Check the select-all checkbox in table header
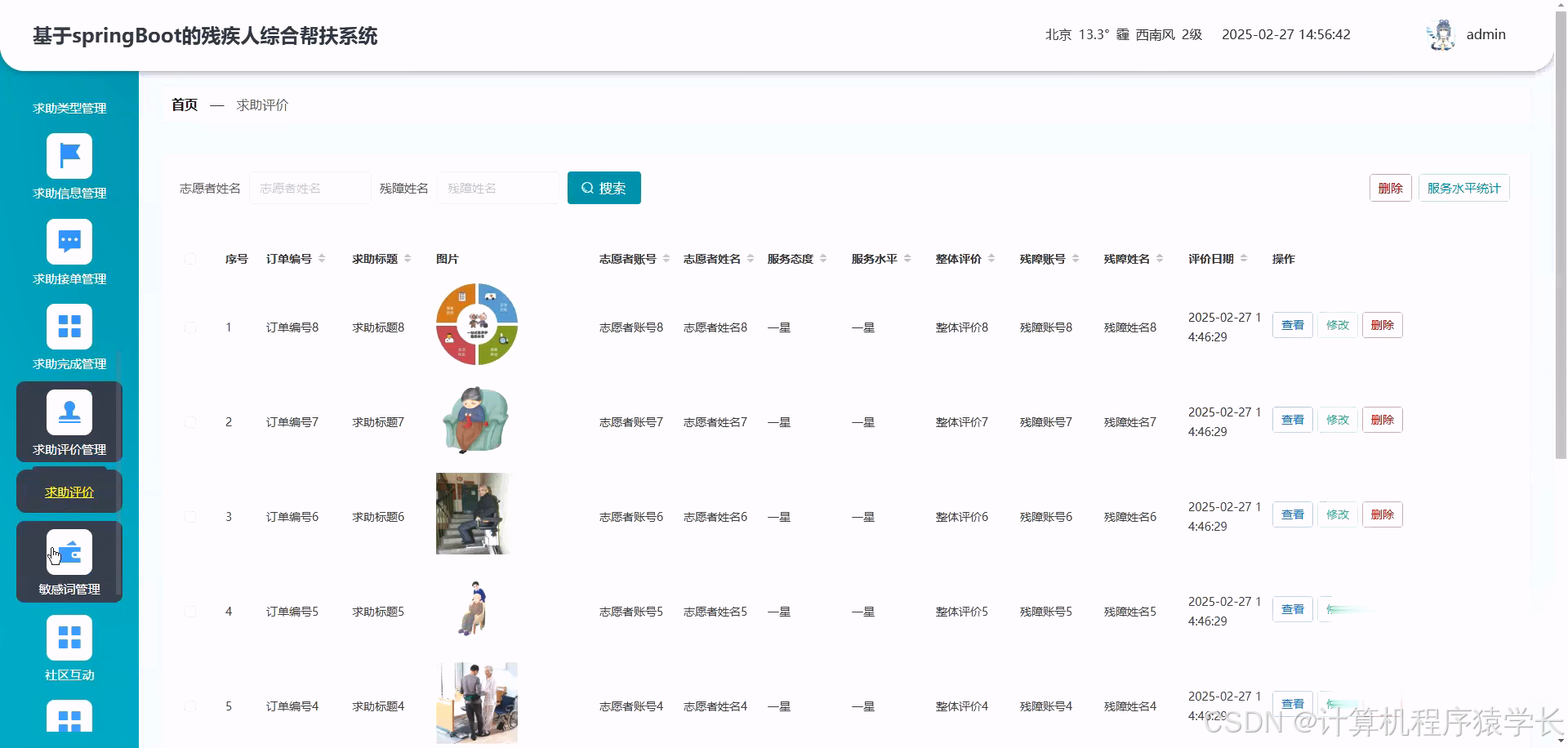The height and width of the screenshot is (748, 1568). (190, 258)
